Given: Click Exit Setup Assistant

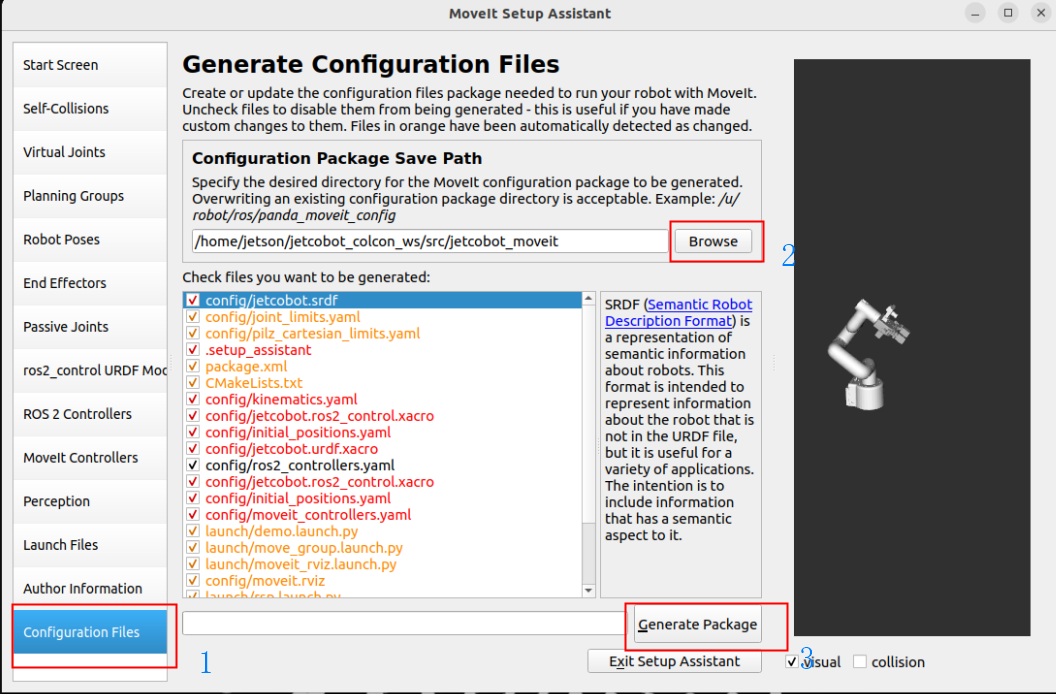Looking at the screenshot, I should click(674, 662).
